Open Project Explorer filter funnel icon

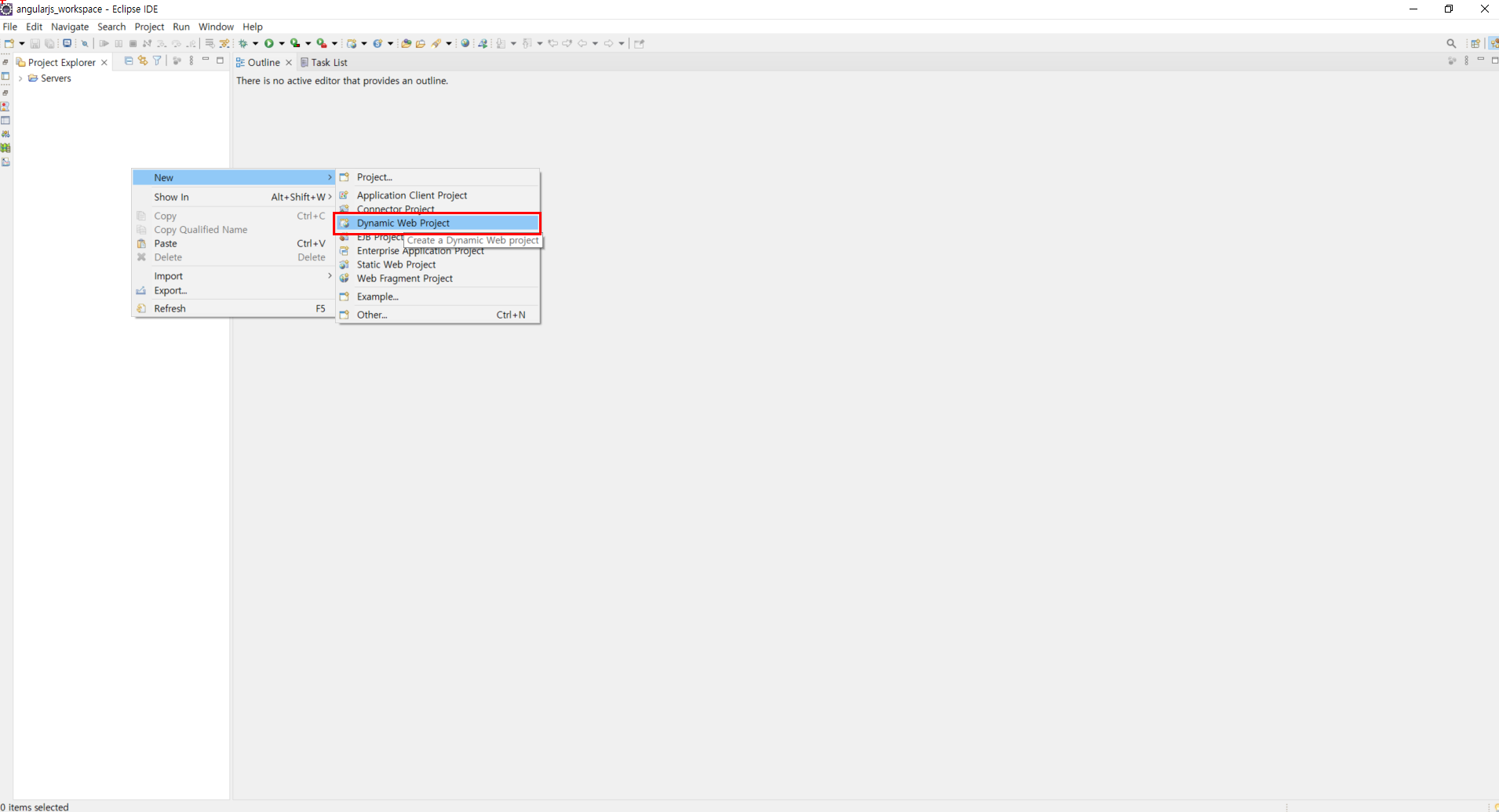click(x=157, y=60)
